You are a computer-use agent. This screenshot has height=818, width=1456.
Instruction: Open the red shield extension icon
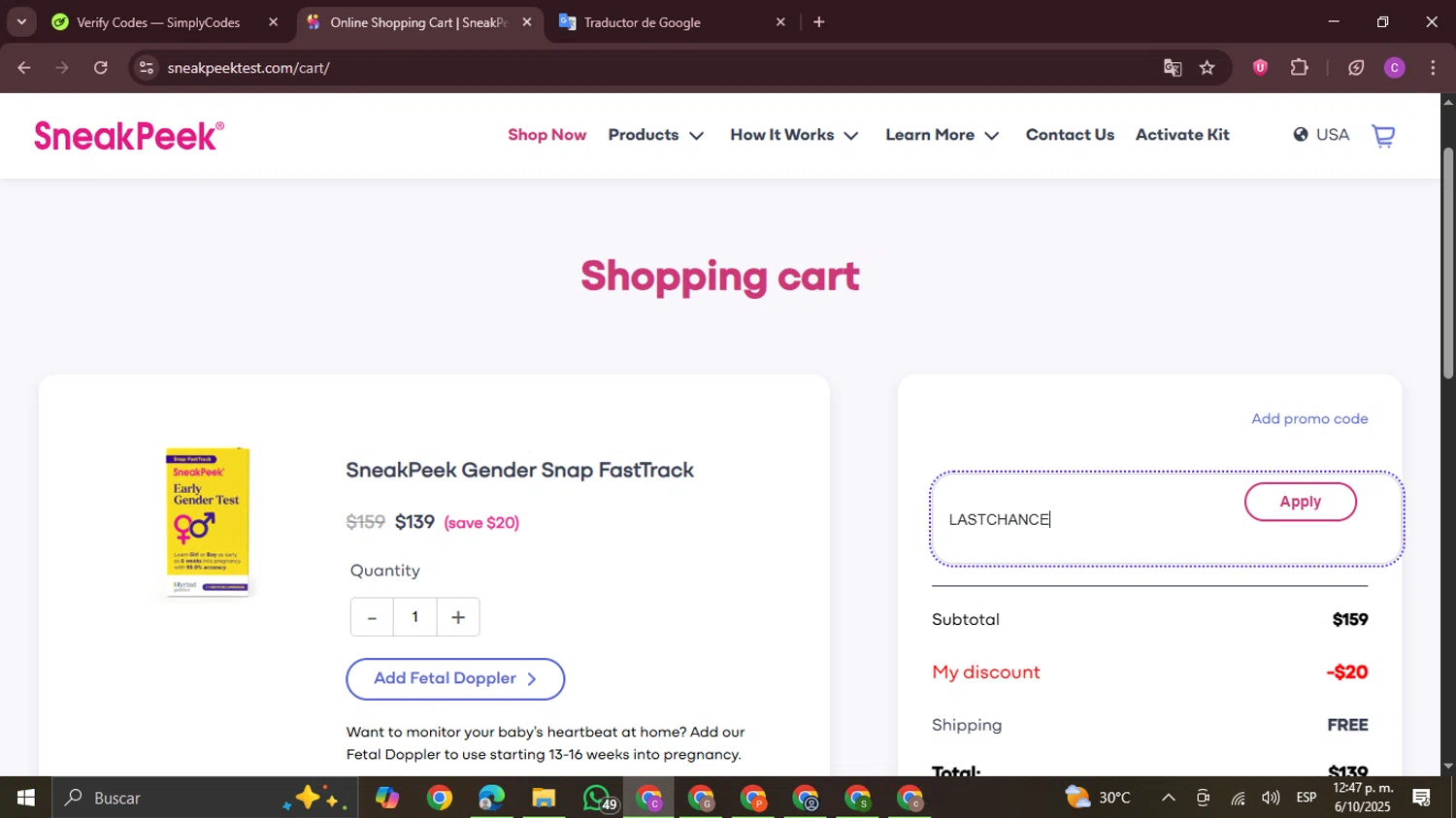click(x=1260, y=68)
